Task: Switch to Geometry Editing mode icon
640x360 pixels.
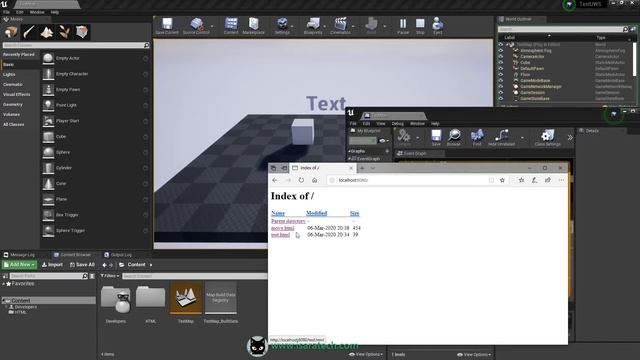Action: coord(82,32)
